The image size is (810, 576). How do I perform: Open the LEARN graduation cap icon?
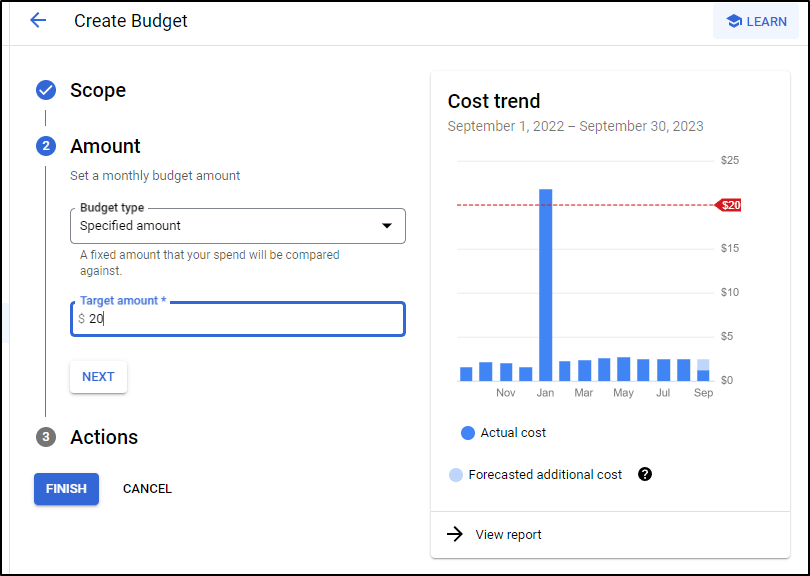click(734, 21)
